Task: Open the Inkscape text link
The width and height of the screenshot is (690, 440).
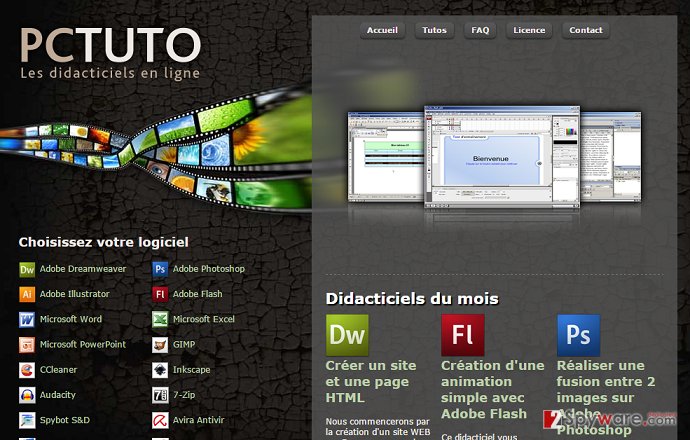Action: (x=191, y=370)
